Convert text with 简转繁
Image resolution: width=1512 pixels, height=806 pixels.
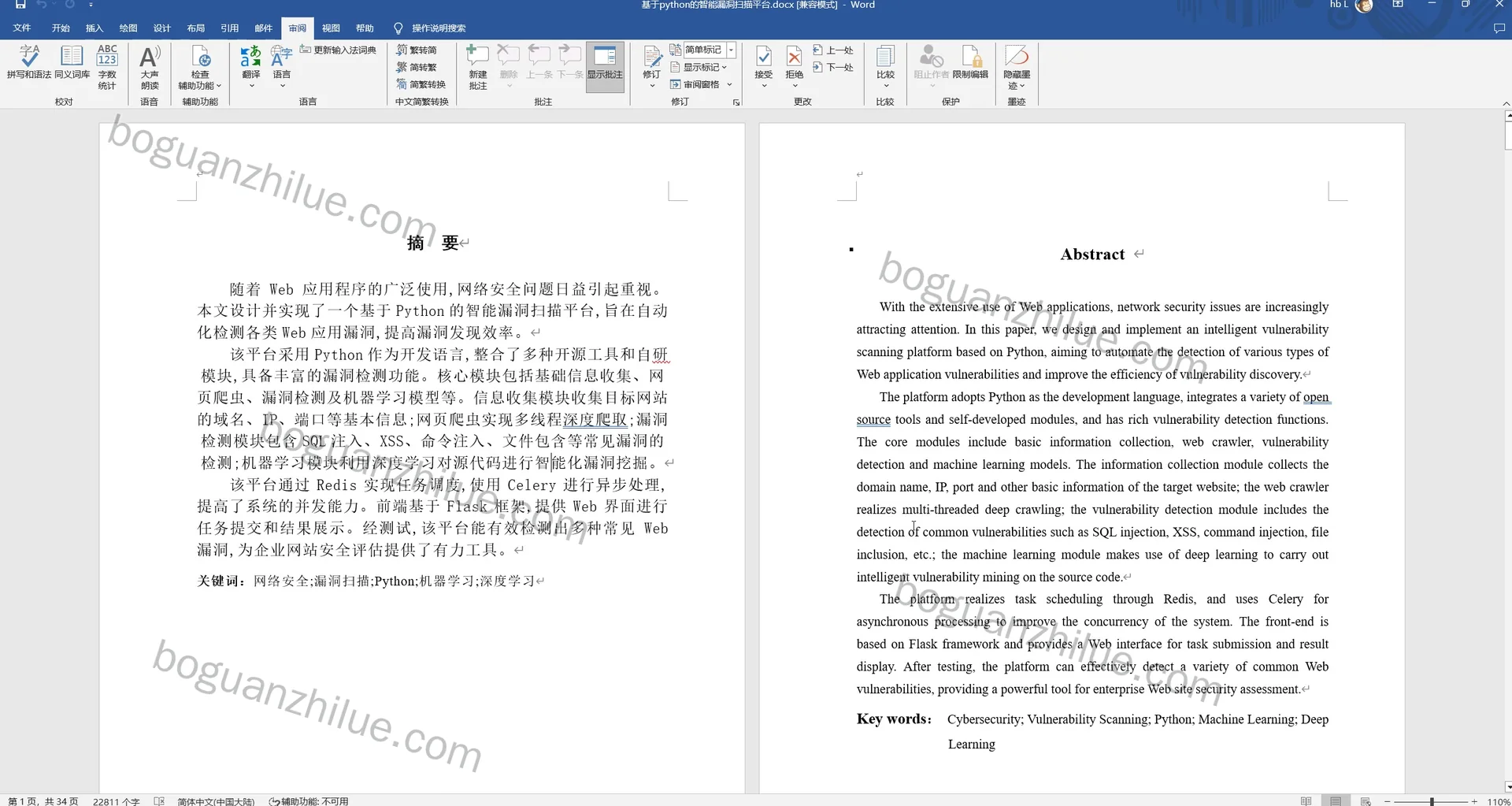(417, 67)
